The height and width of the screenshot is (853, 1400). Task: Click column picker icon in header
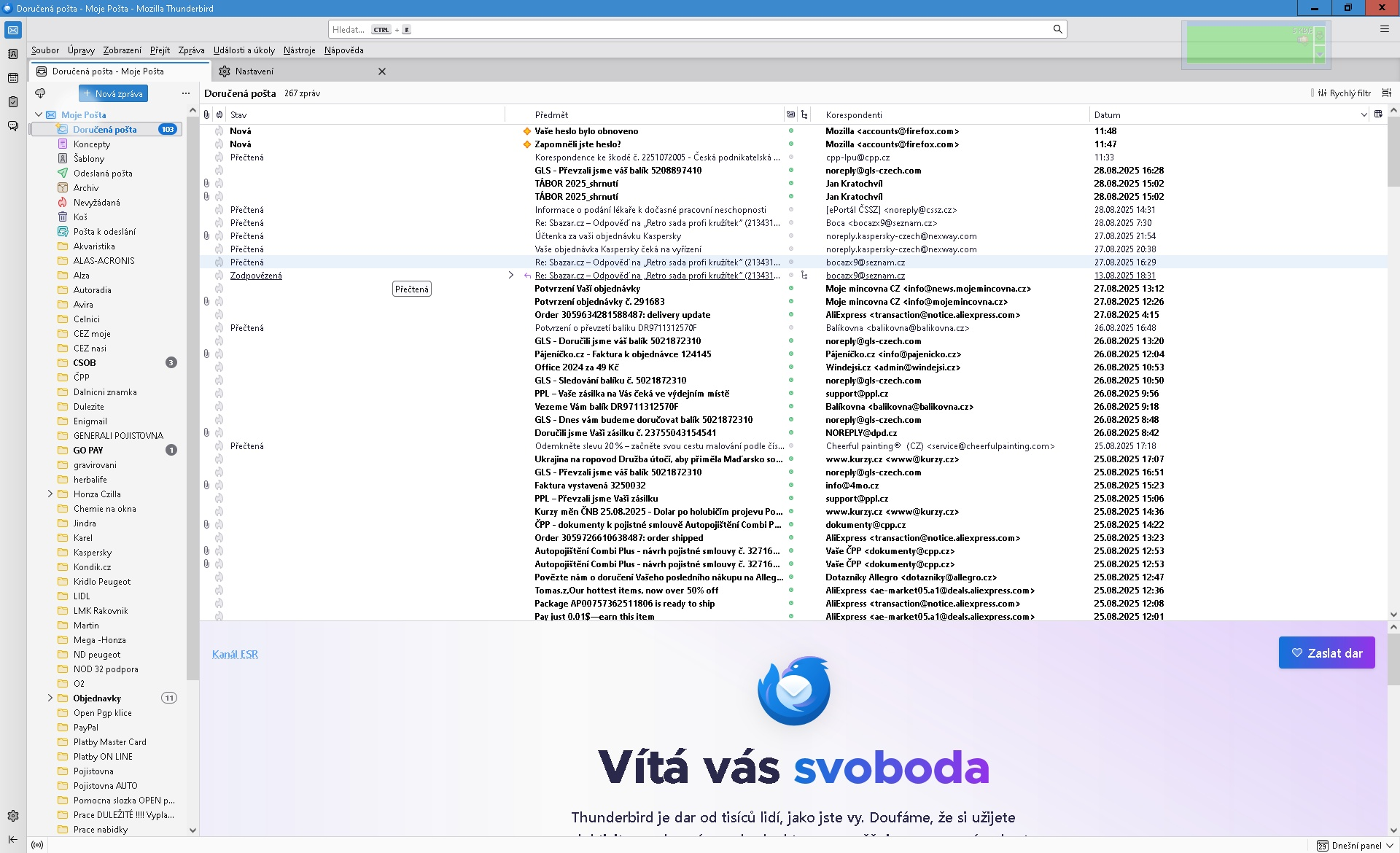(x=1378, y=114)
